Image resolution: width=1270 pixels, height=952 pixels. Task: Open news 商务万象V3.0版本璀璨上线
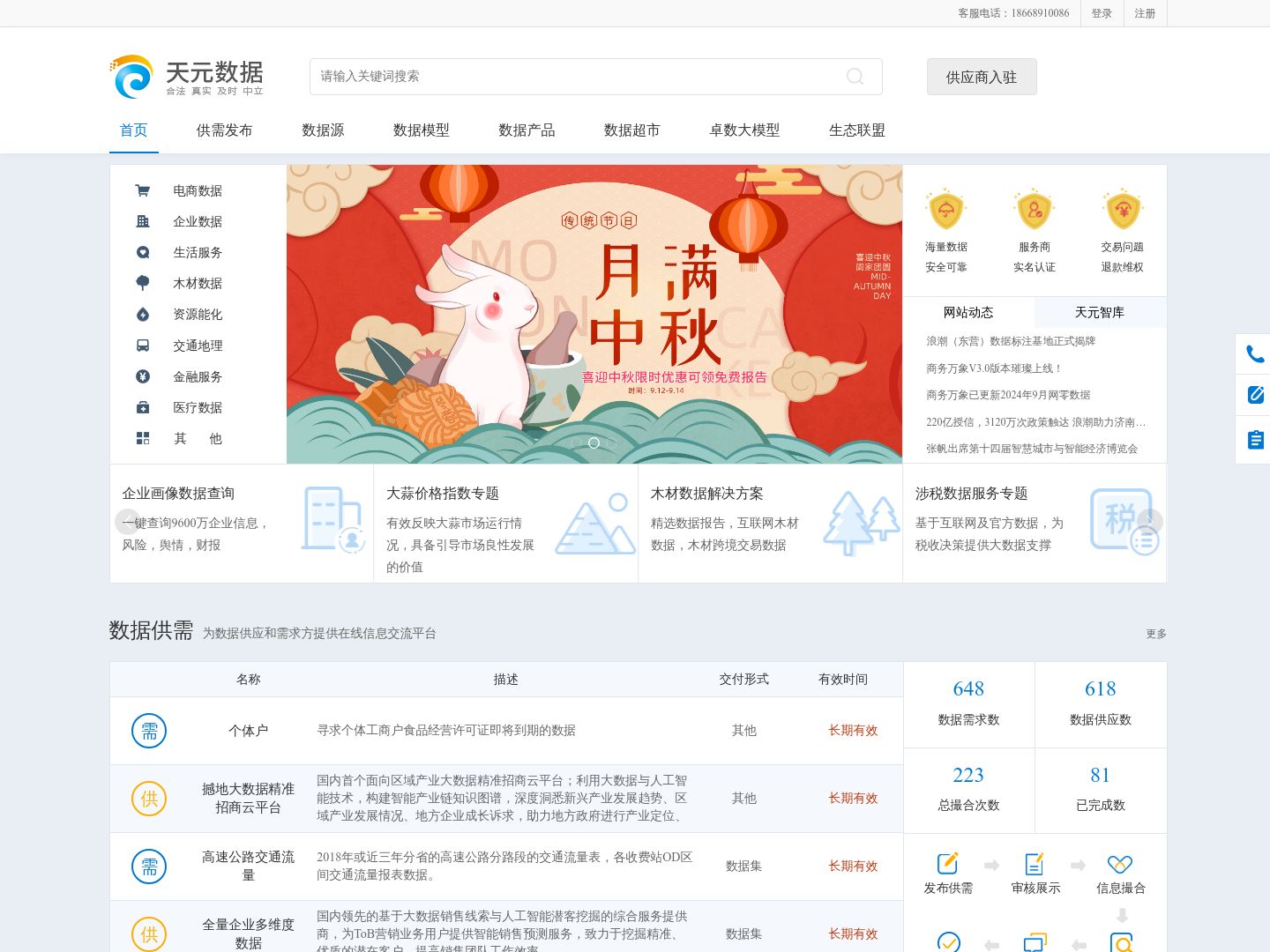pos(994,368)
